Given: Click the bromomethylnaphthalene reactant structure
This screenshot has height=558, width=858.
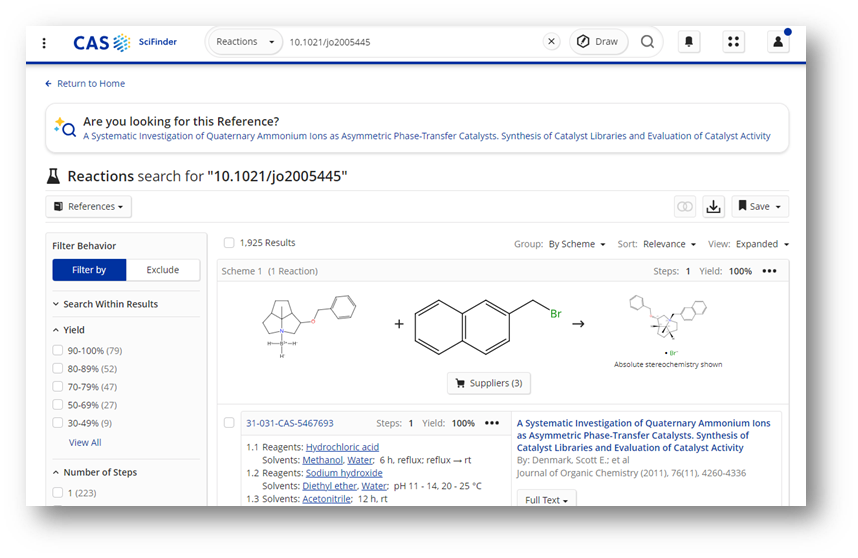Looking at the screenshot, I should (488, 327).
